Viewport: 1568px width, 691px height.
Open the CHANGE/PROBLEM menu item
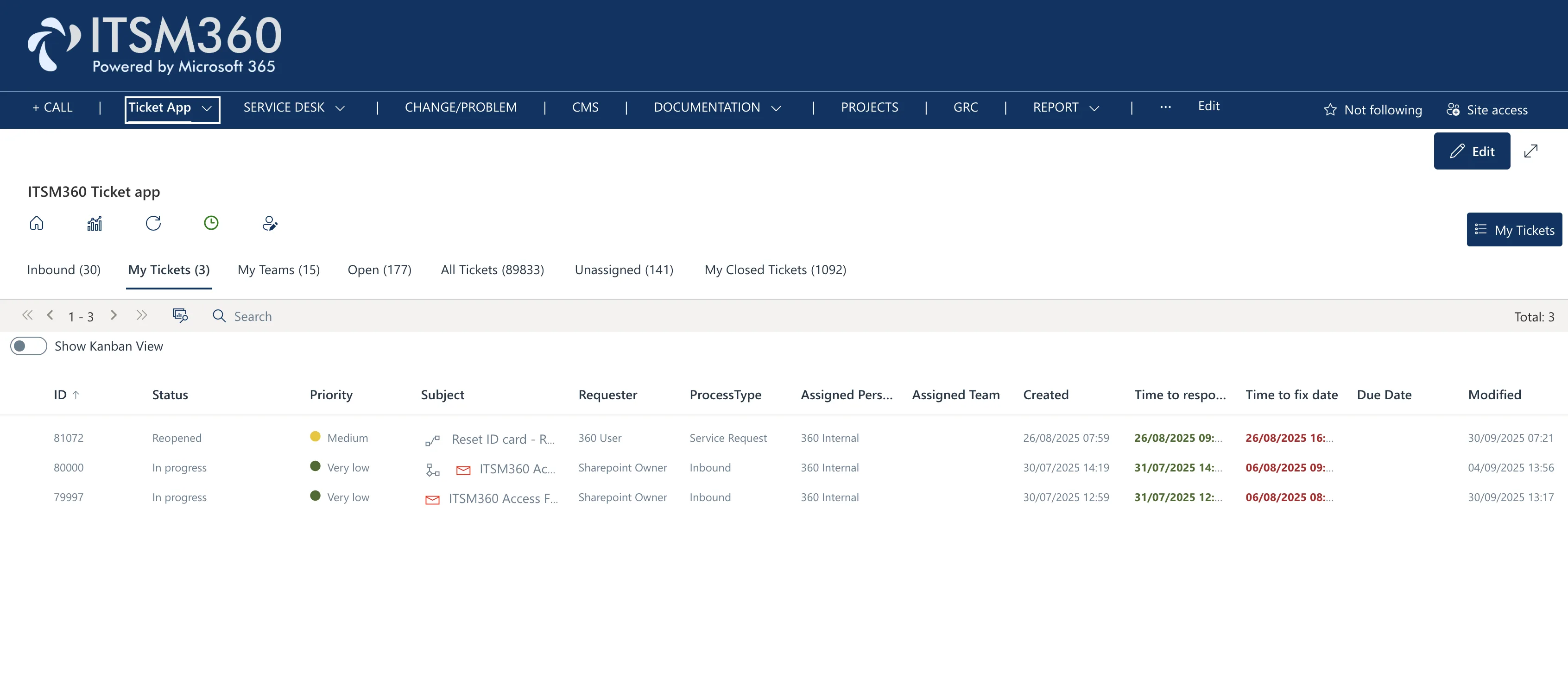pos(461,107)
